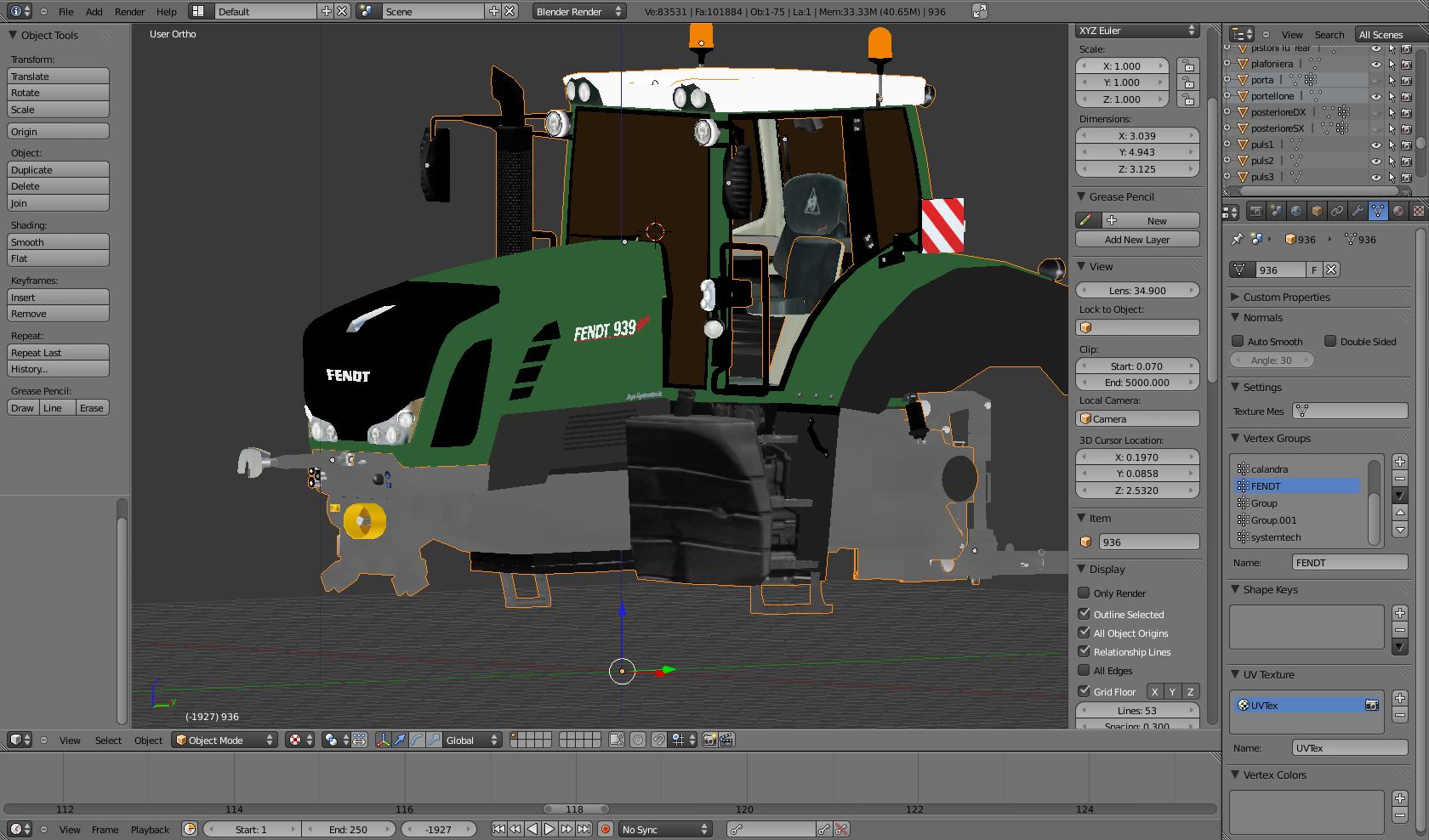The image size is (1429, 840).
Task: Toggle the 3D manipulator axis icon
Action: 383,740
